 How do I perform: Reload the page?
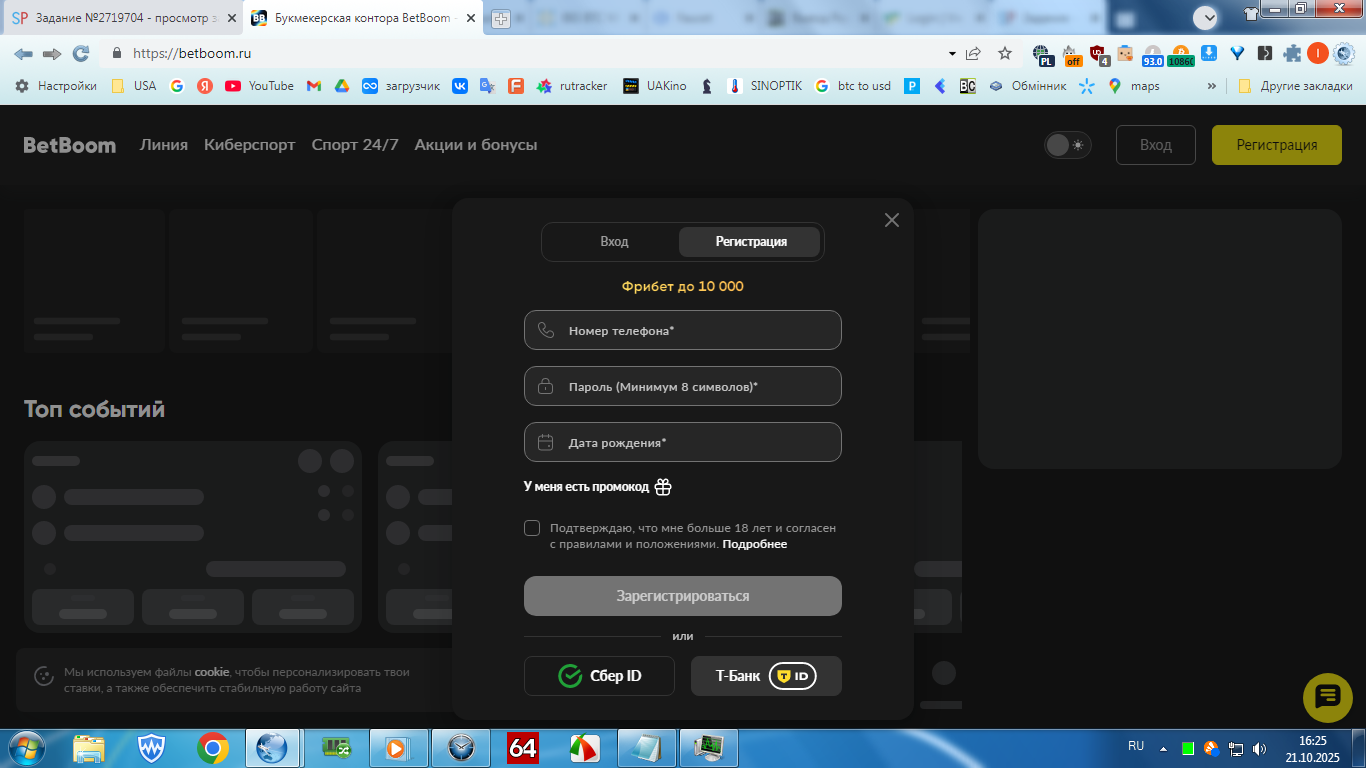click(81, 54)
